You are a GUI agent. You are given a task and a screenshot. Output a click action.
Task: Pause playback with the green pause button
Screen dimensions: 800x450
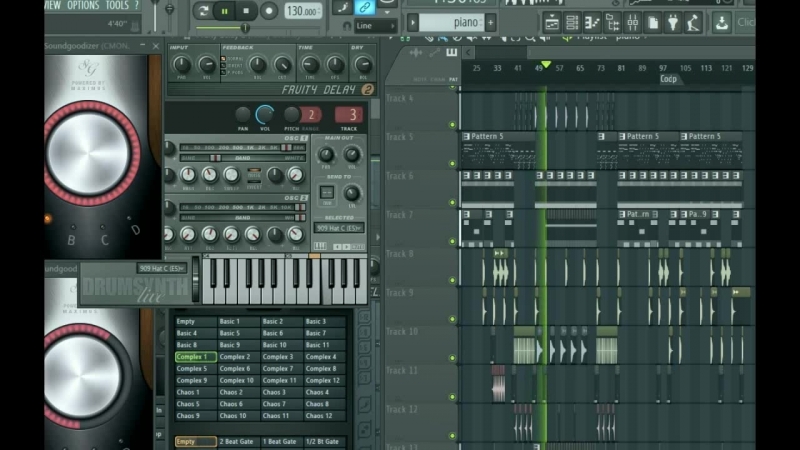click(224, 11)
